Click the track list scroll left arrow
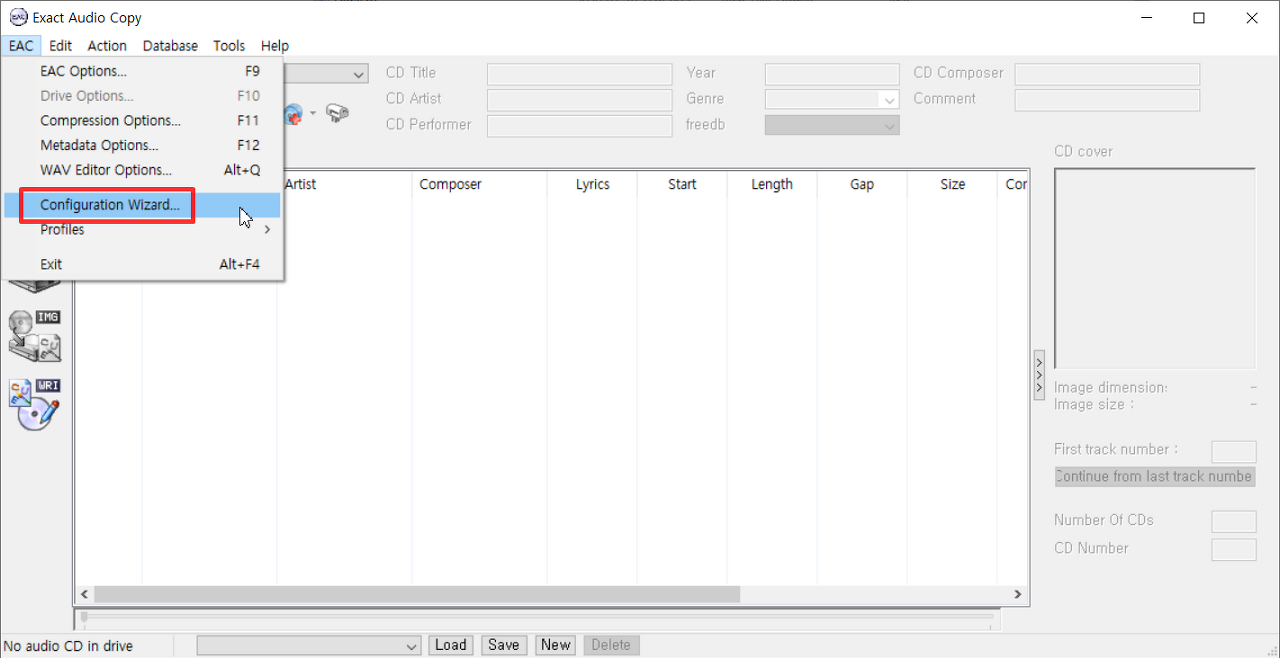 coord(84,594)
